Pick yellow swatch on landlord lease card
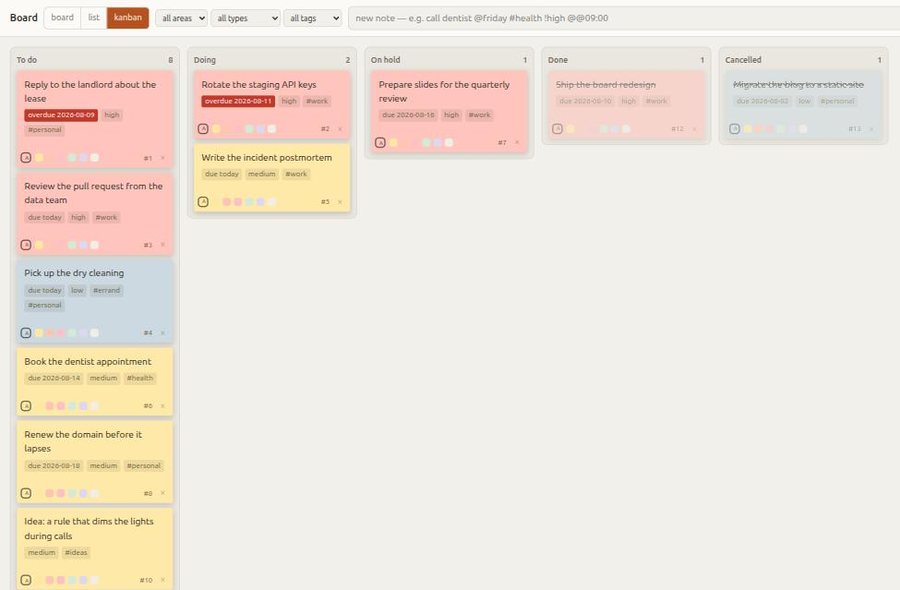This screenshot has width=900, height=590. (x=39, y=157)
